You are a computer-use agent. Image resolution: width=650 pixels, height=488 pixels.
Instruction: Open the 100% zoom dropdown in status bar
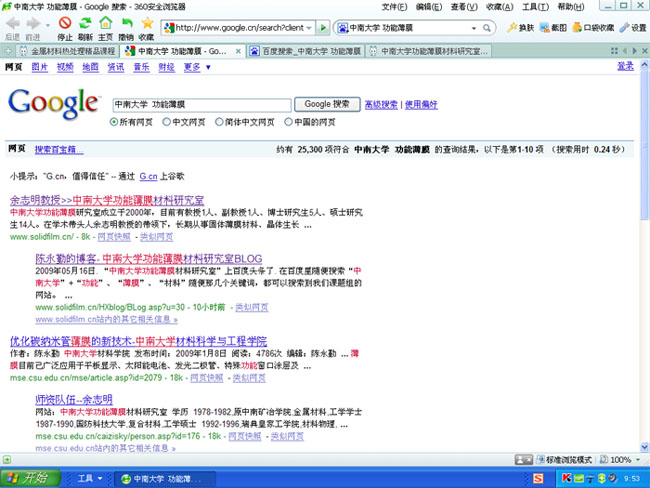click(x=638, y=459)
